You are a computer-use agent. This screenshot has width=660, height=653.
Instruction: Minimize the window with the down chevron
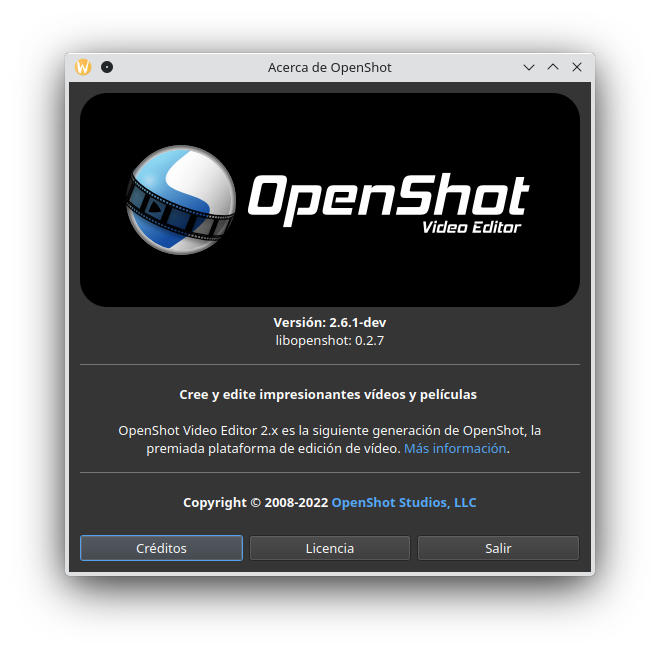529,67
